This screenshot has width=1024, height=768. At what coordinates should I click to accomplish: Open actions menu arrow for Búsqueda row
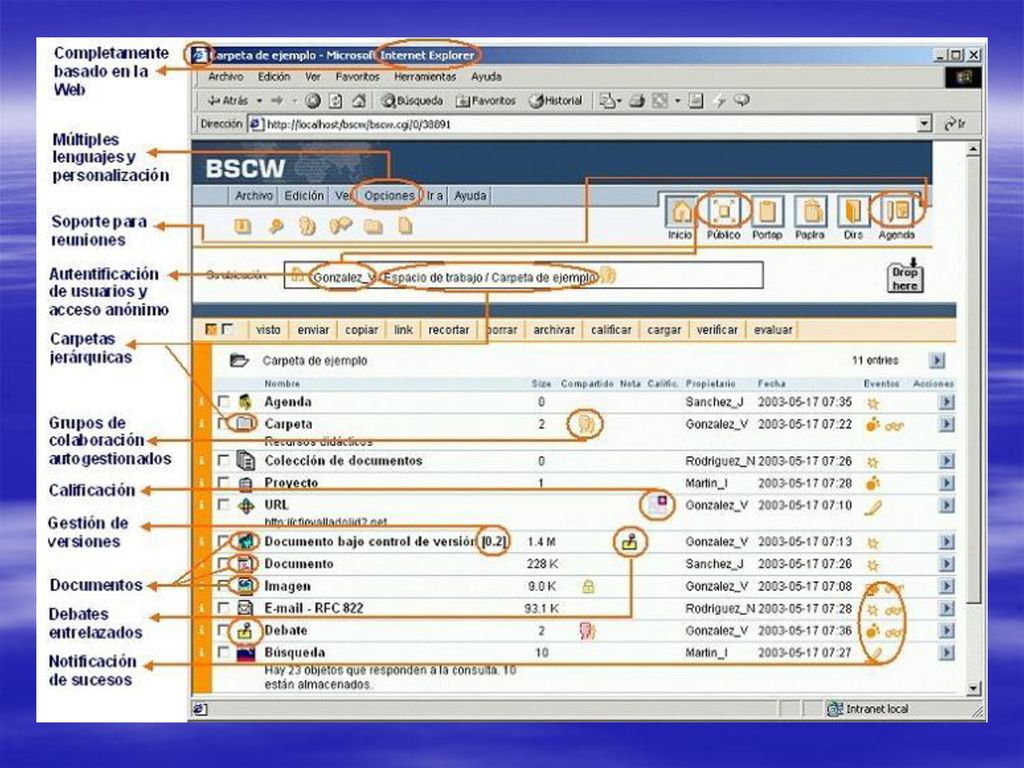click(946, 653)
